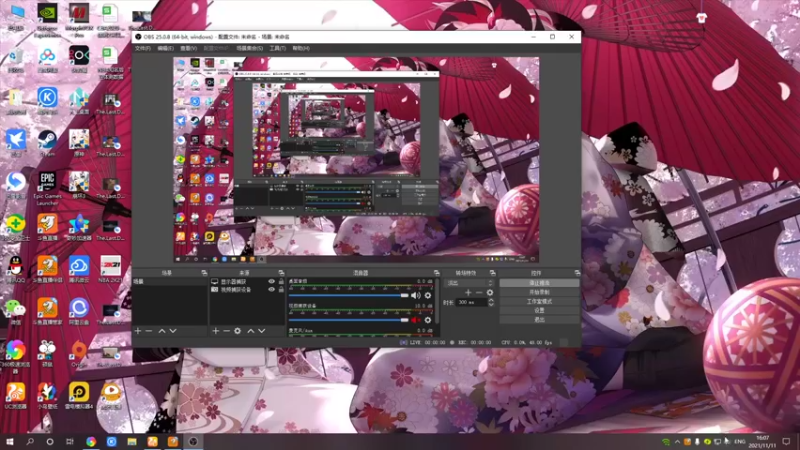Screen dimensions: 800x450
Task: Add a transition with the plus icon
Action: (468, 292)
